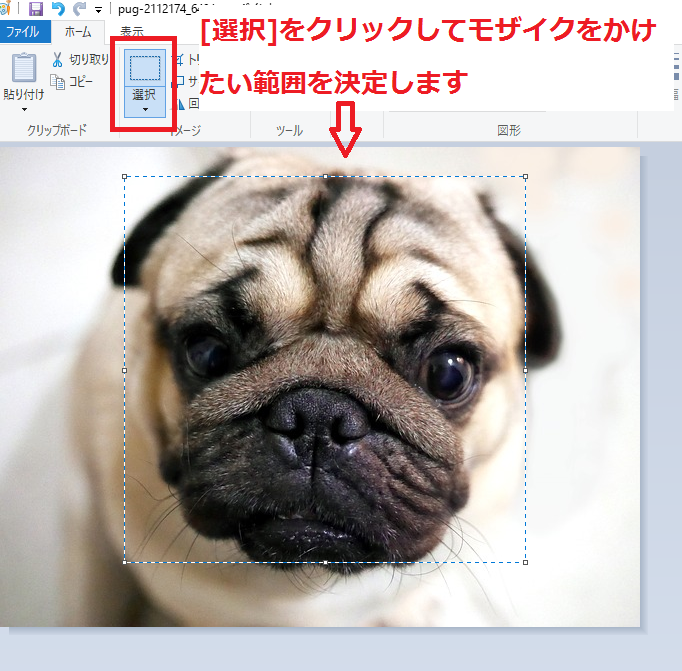Click the 貼り付け clipboard icon
The height and width of the screenshot is (671, 682).
pos(23,67)
